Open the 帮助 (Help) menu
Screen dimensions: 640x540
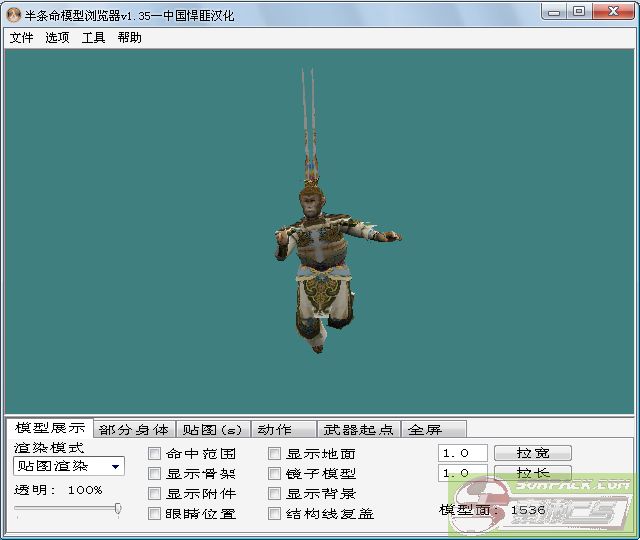pyautogui.click(x=129, y=38)
